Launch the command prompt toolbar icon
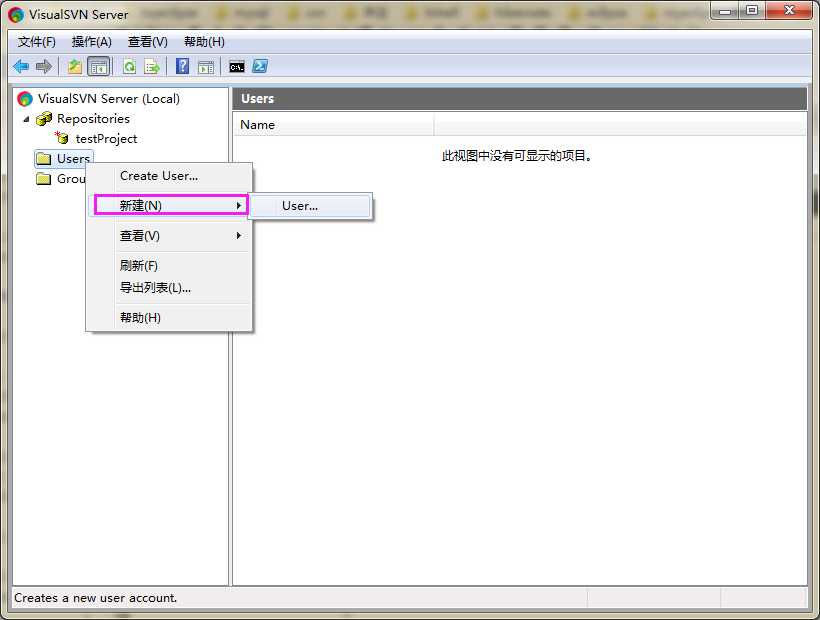The width and height of the screenshot is (820, 620). point(237,67)
